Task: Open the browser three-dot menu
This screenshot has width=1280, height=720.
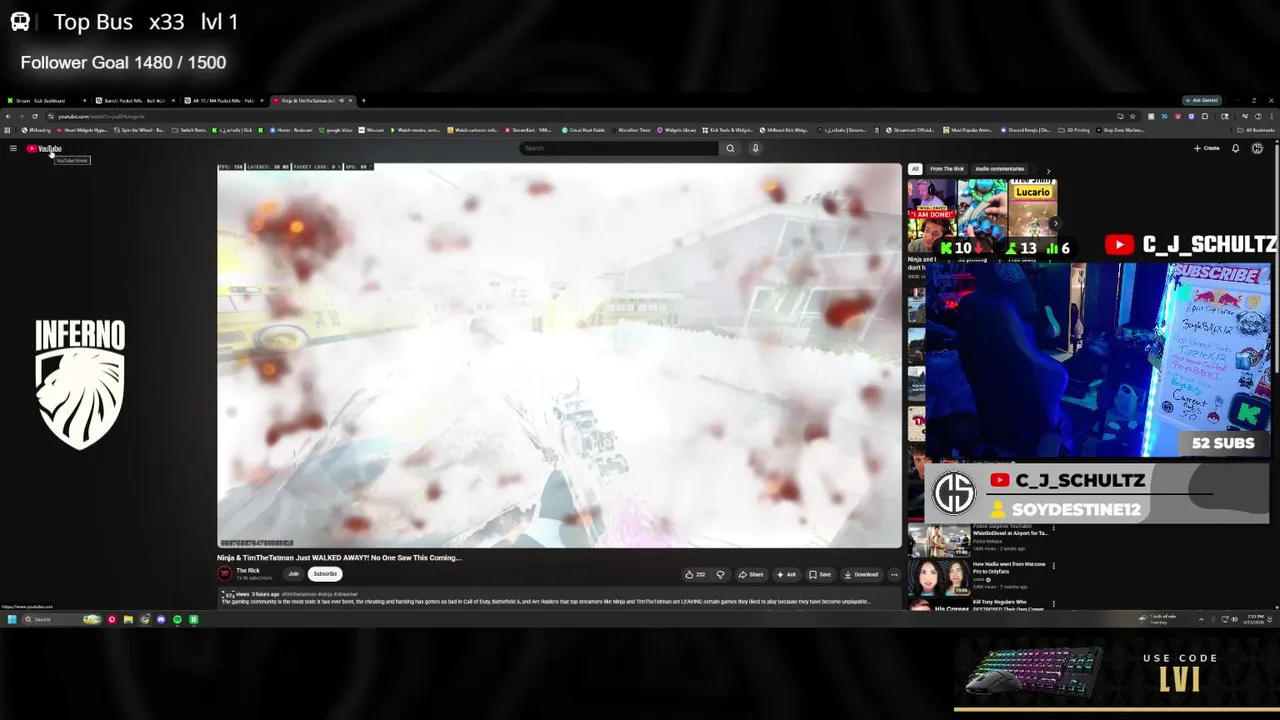Action: [x=1273, y=116]
